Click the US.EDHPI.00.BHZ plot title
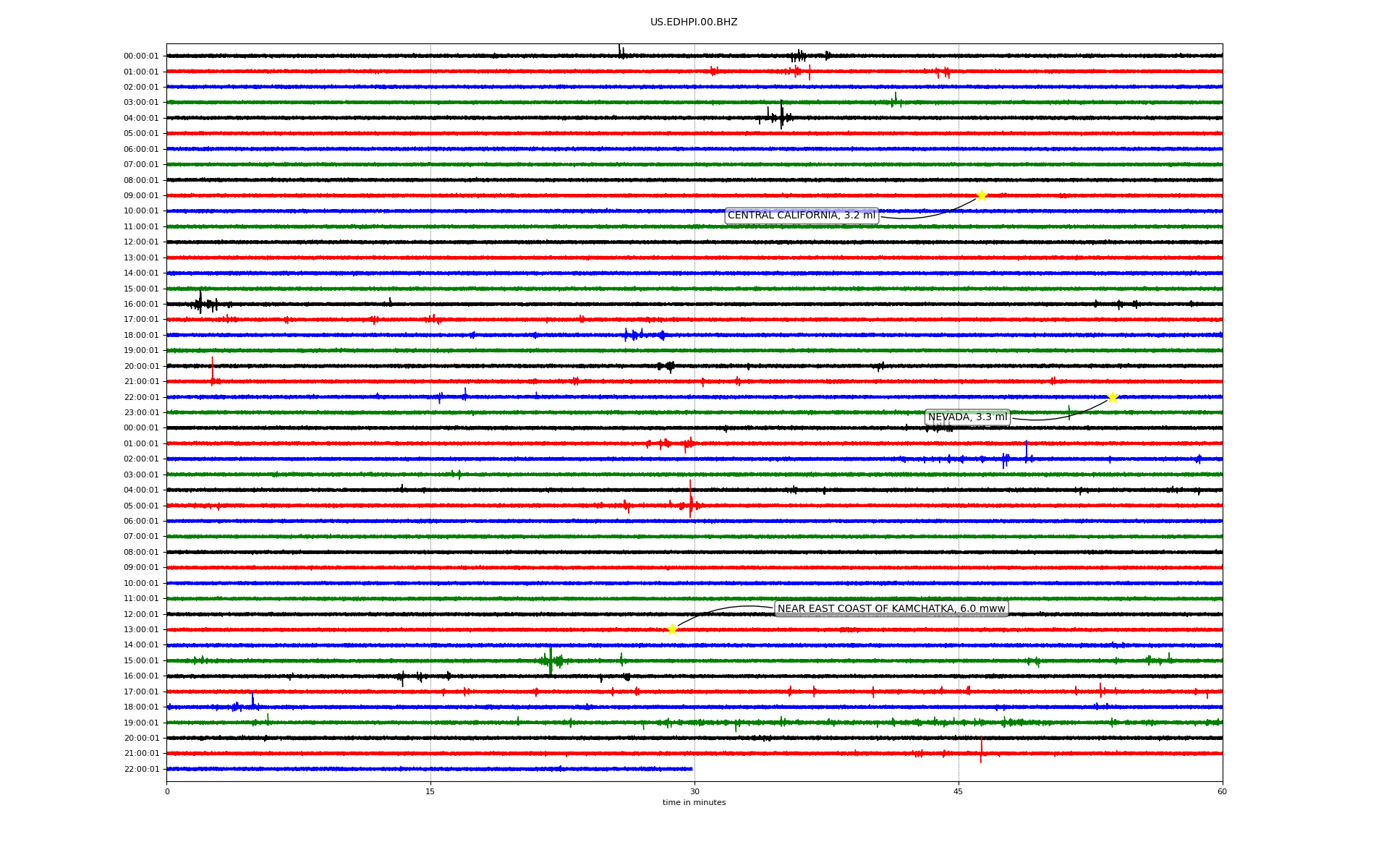 pyautogui.click(x=693, y=22)
